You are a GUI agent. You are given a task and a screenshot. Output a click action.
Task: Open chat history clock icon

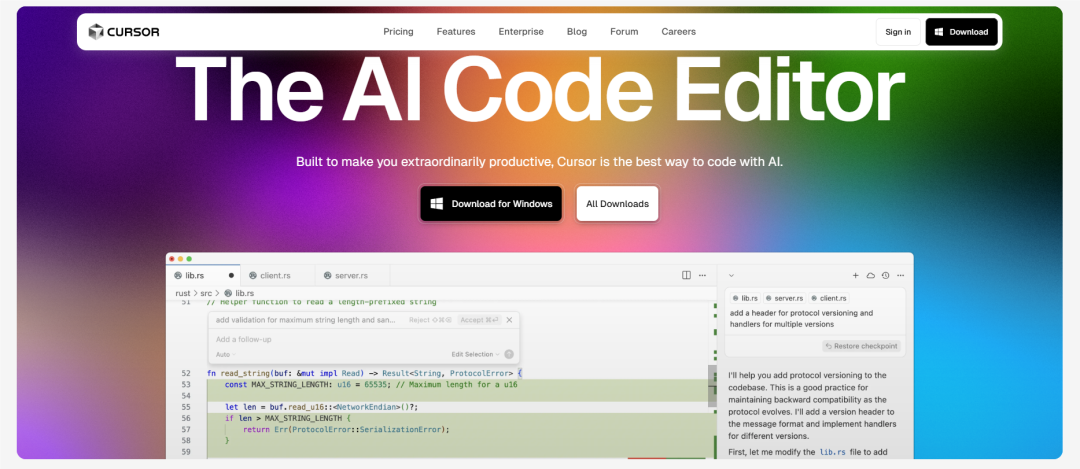885,275
